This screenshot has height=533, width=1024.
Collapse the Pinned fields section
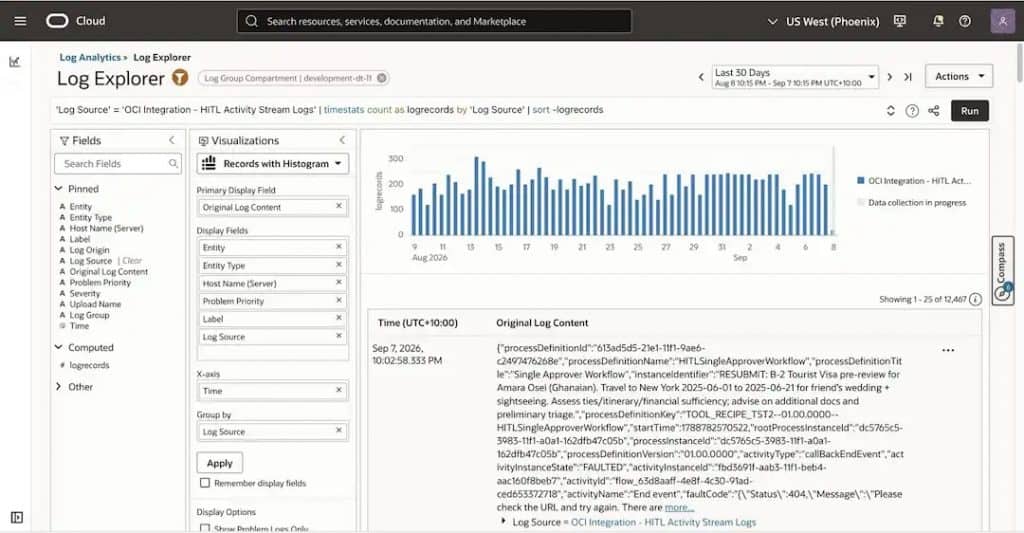(59, 188)
